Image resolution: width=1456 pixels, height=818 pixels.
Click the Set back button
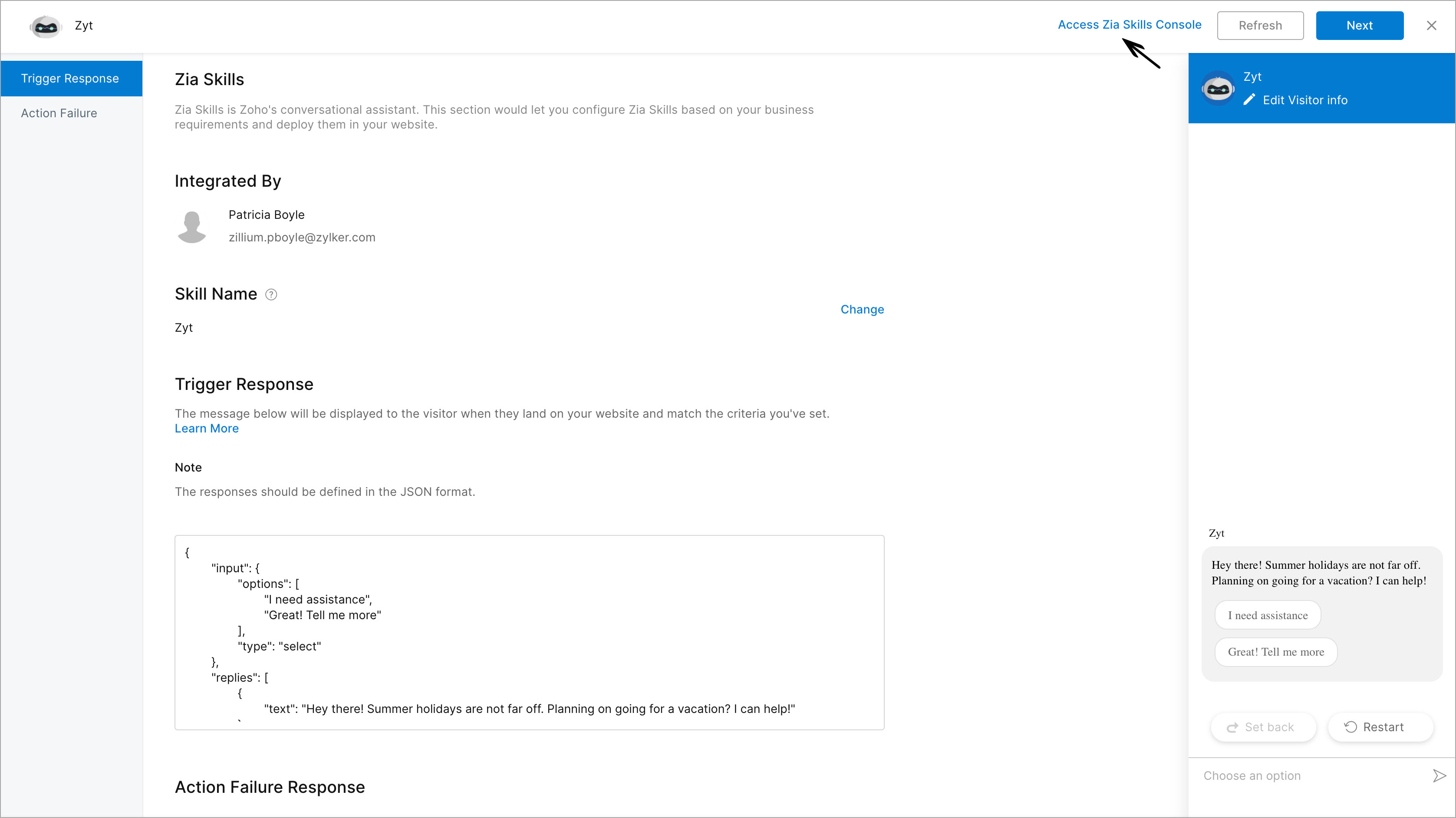1263,727
